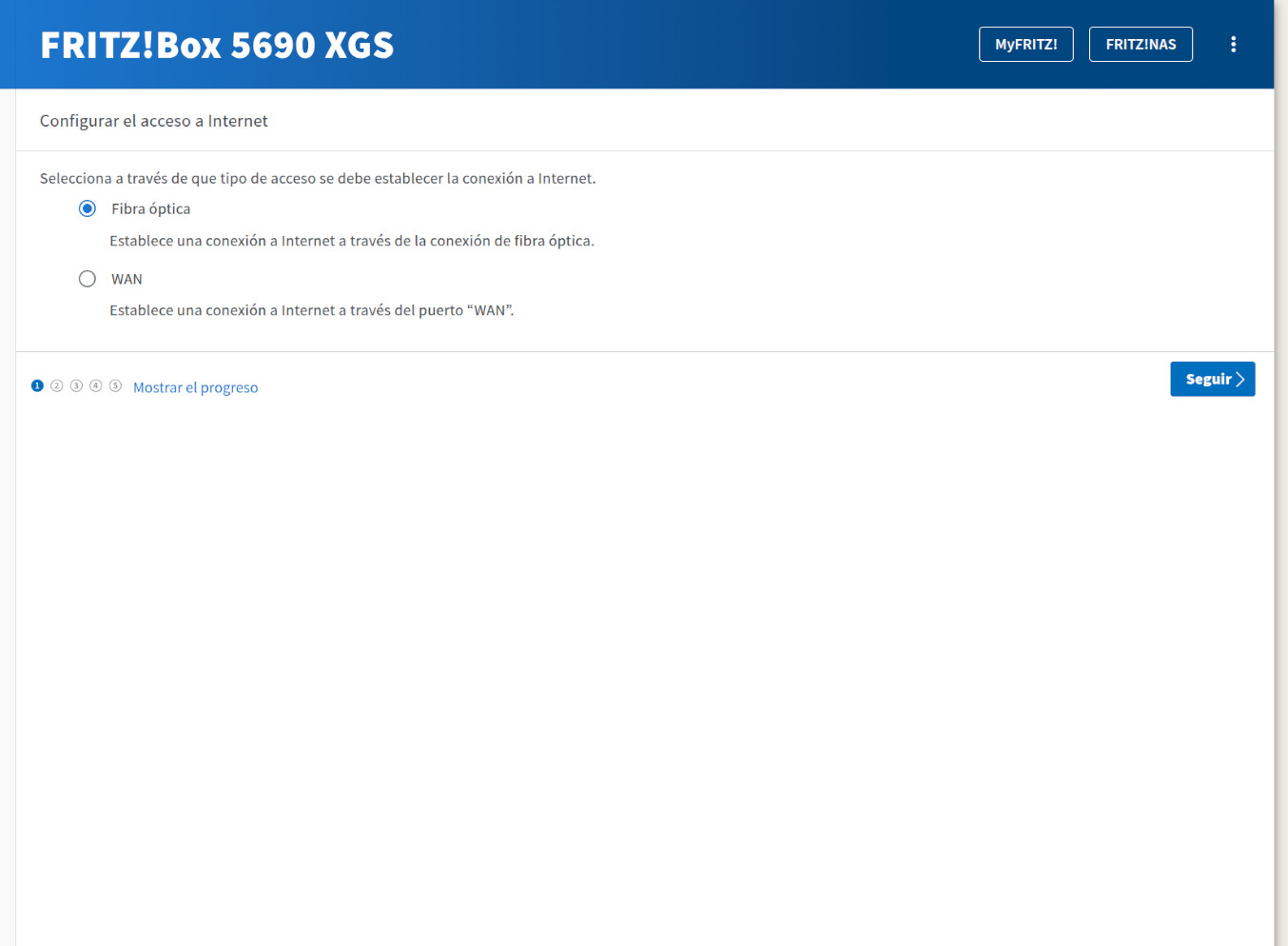This screenshot has height=946, width=1288.
Task: Click step 2 progress indicator
Action: click(x=57, y=385)
